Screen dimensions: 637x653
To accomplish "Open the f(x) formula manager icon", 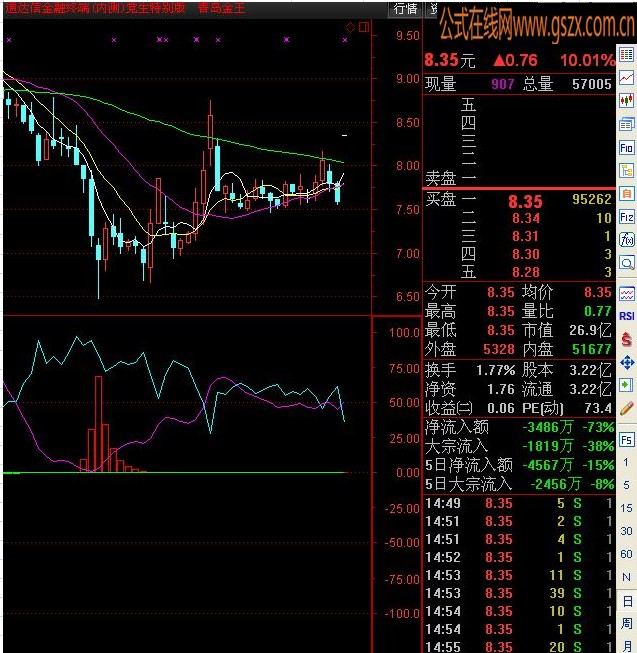I will (627, 240).
